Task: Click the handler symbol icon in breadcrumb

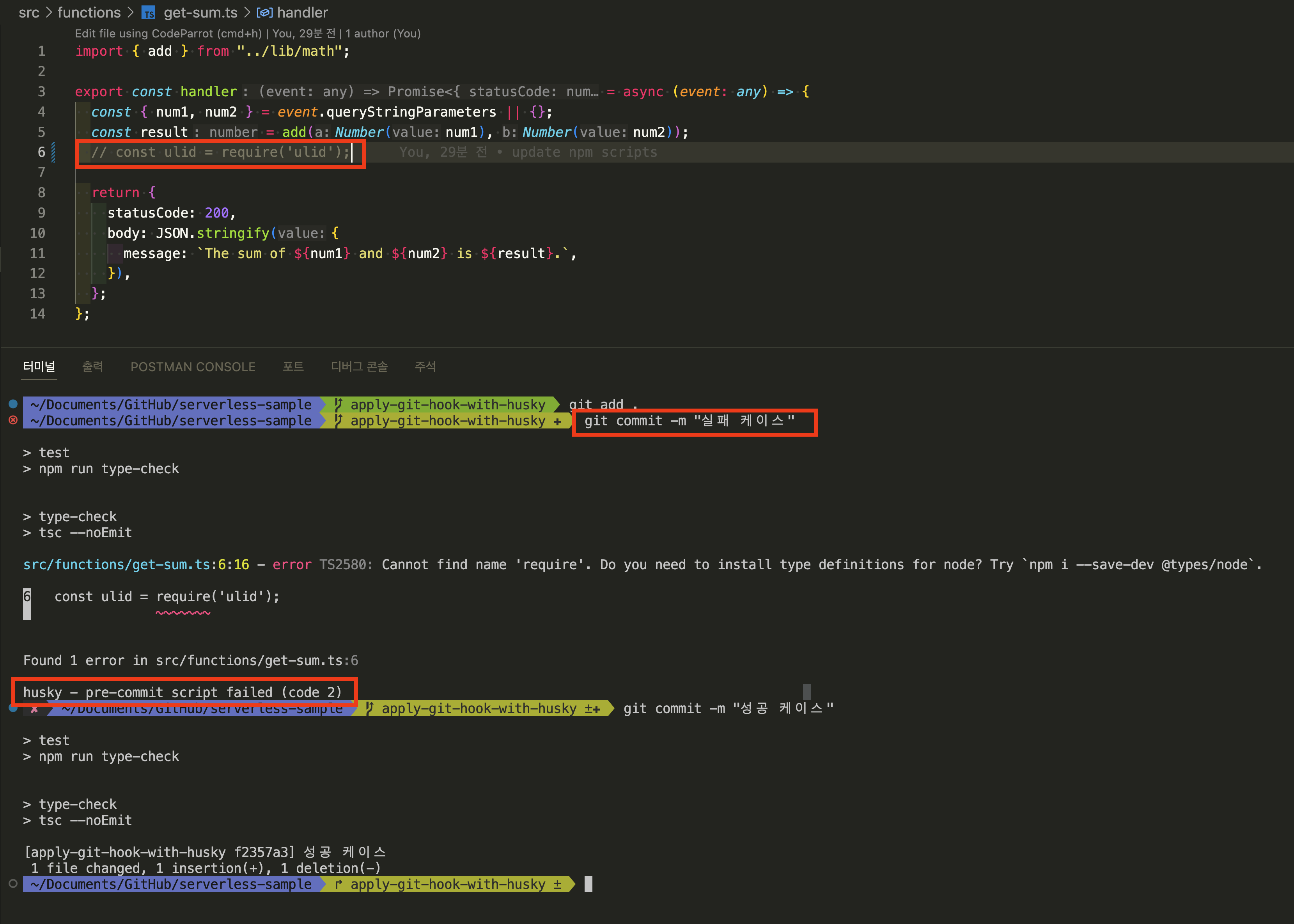Action: [264, 12]
